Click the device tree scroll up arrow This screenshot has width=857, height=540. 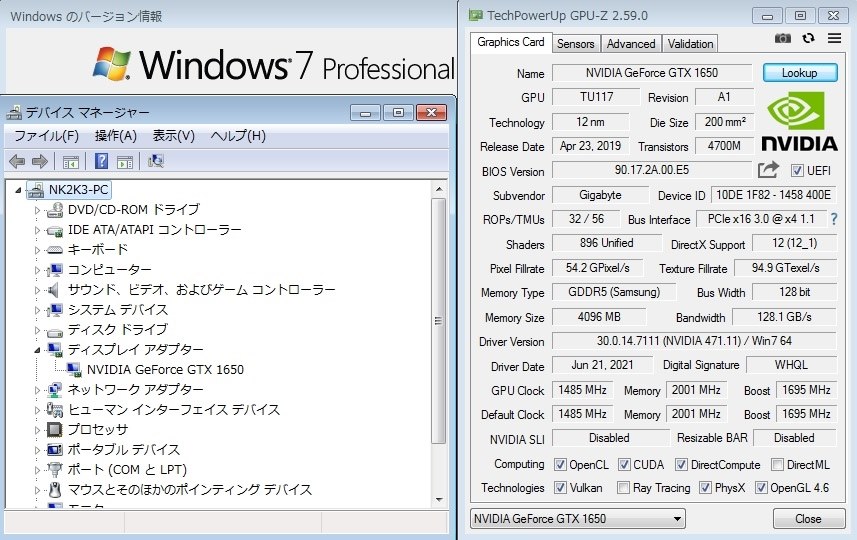438,189
